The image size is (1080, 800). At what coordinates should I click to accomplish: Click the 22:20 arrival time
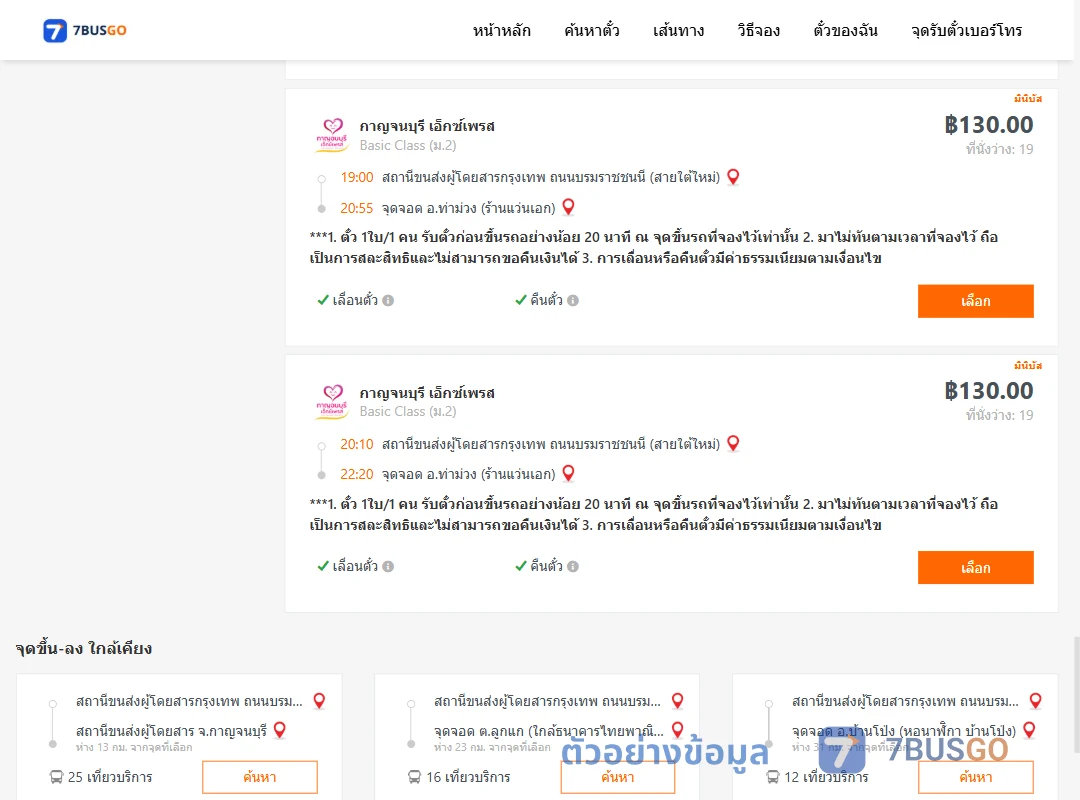tap(357, 475)
